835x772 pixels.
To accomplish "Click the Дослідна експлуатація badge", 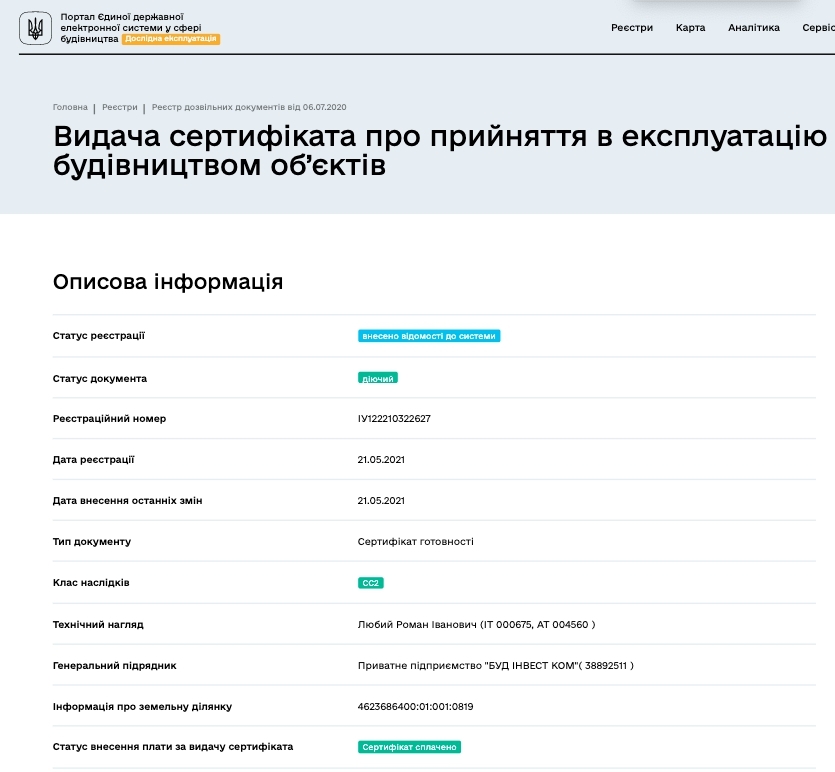I will [170, 39].
